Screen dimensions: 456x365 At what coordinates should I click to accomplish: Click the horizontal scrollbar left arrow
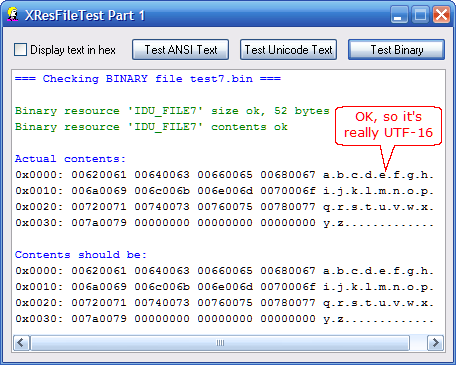[x=21, y=343]
